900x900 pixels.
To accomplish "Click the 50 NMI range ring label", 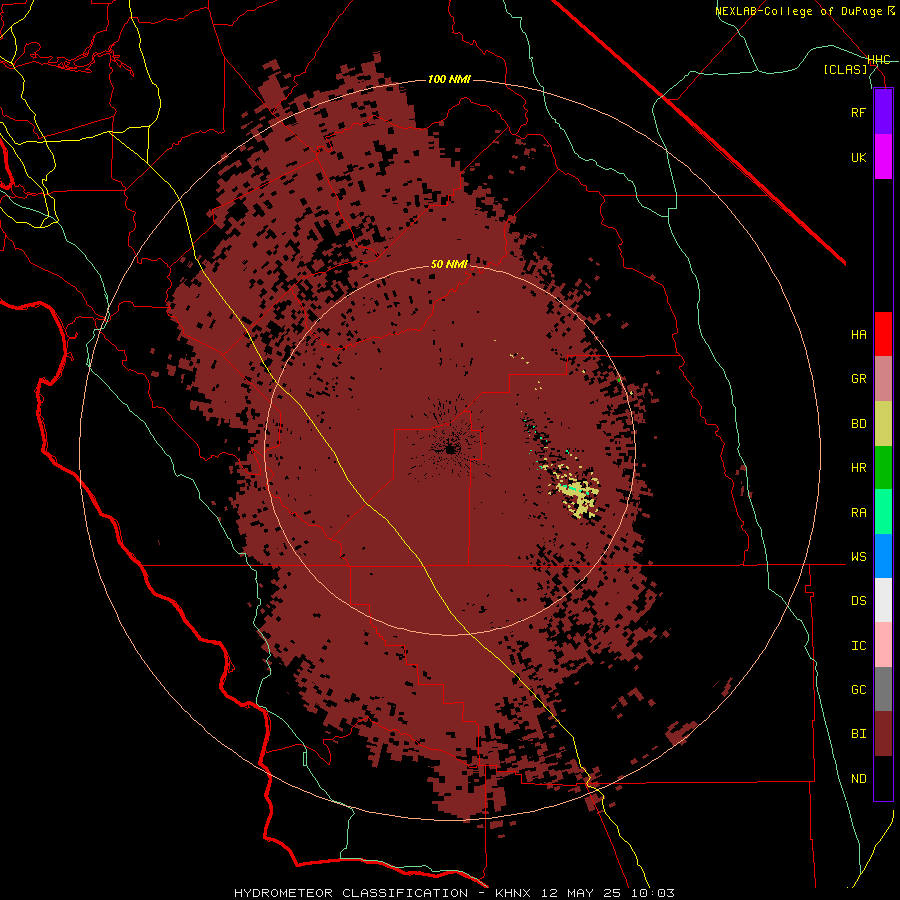I will coord(449,264).
